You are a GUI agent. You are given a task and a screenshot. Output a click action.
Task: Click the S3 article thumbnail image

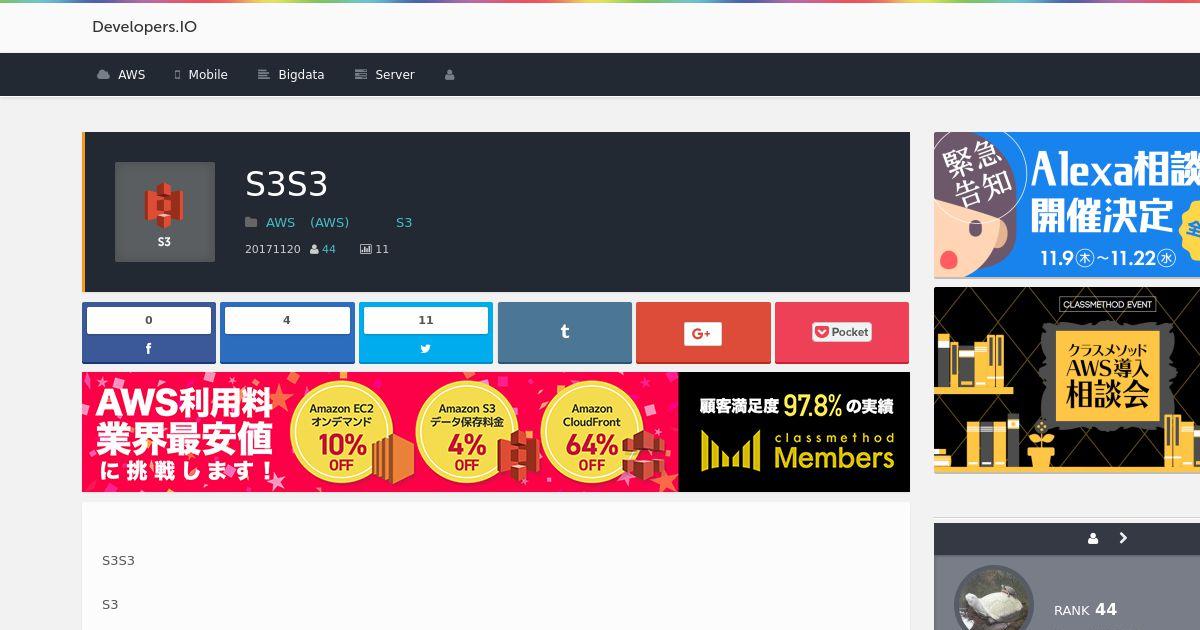coord(165,212)
